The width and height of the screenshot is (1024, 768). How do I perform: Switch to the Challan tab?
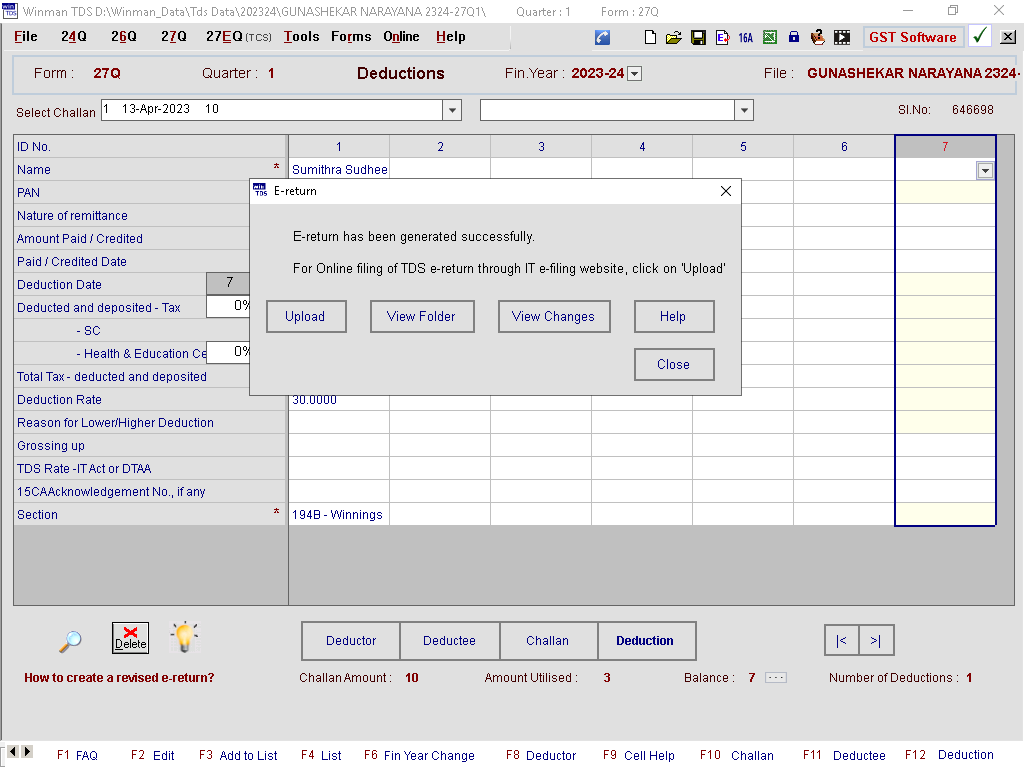pyautogui.click(x=547, y=641)
